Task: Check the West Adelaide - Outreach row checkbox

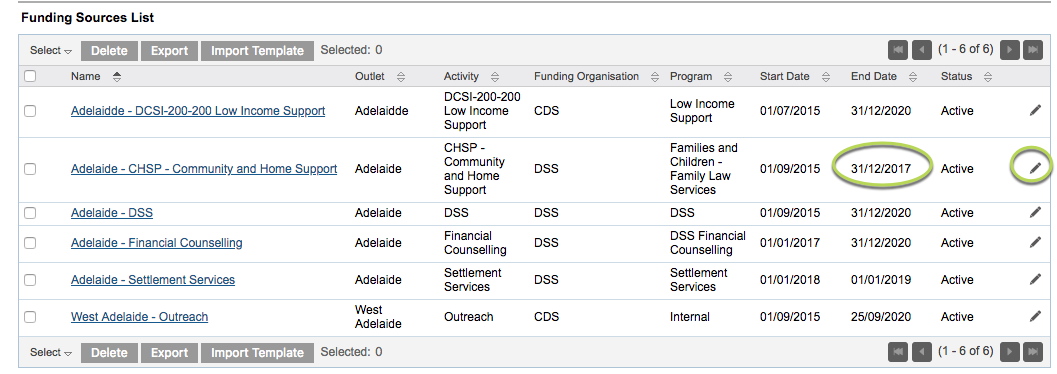Action: coord(30,317)
